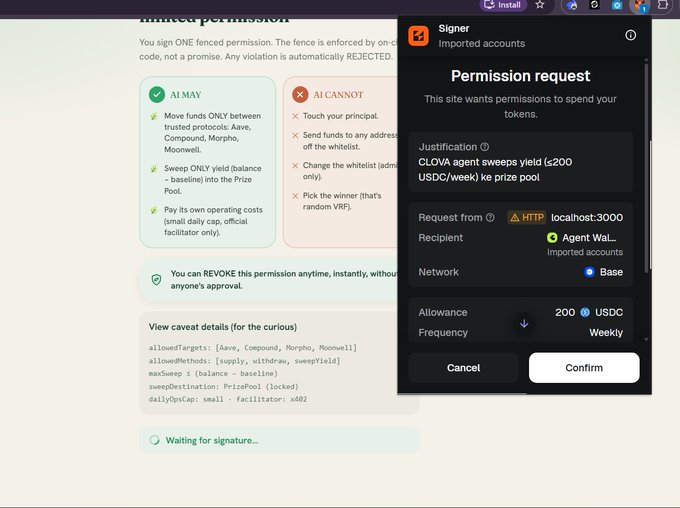
Task: Click the Waiting for signature spinner
Action: click(154, 440)
